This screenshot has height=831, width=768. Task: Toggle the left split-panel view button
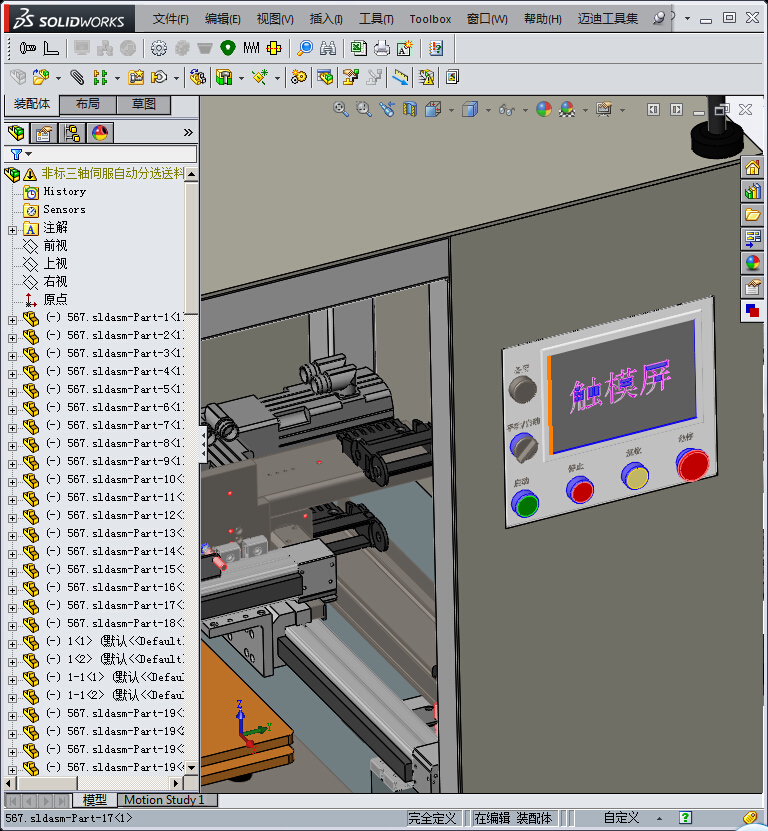[653, 109]
